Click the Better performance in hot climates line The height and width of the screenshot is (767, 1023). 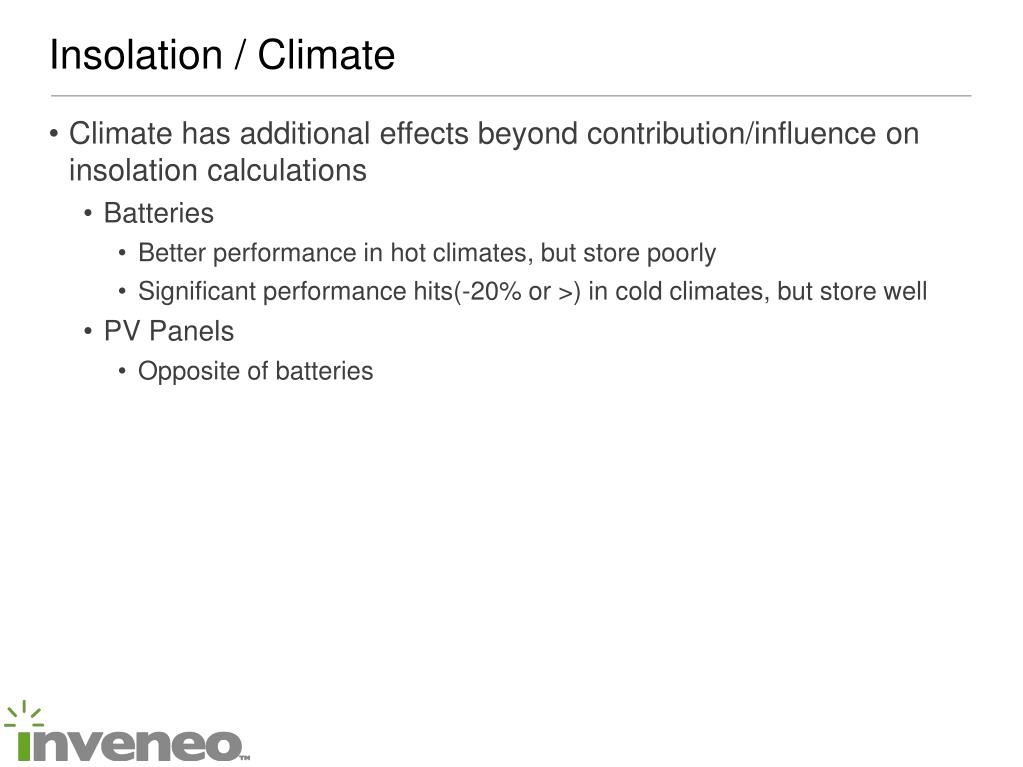coord(427,253)
